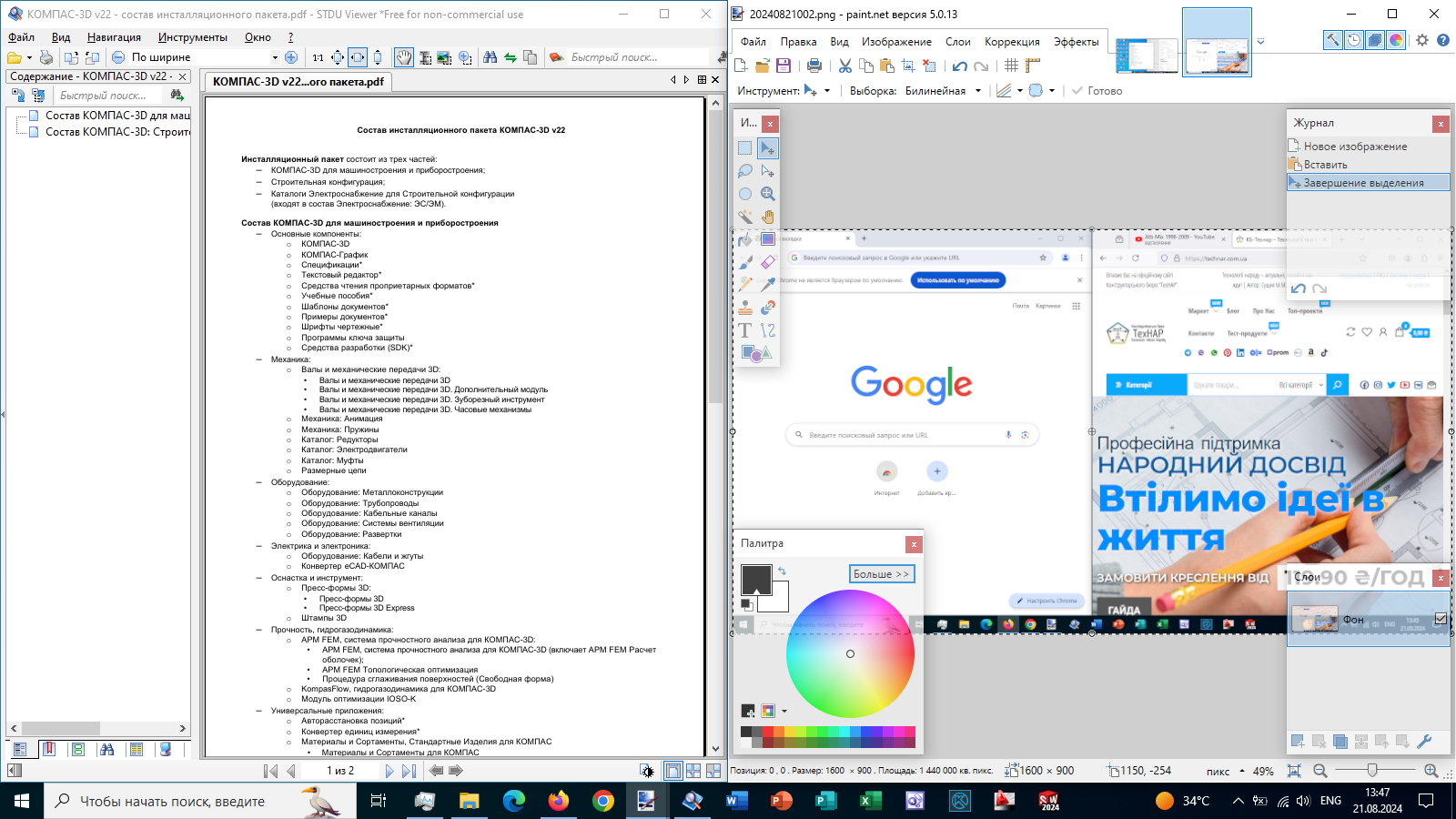Open the units dropdown next to пикс
Image resolution: width=1456 pixels, height=819 pixels.
pos(1242,771)
